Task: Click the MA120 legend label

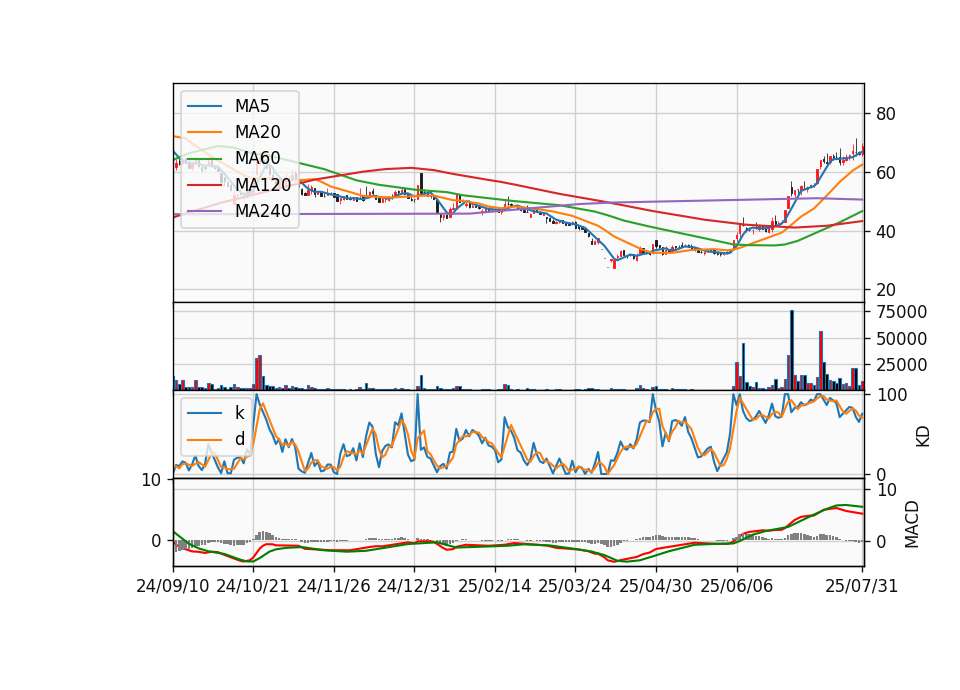Action: coord(263,184)
